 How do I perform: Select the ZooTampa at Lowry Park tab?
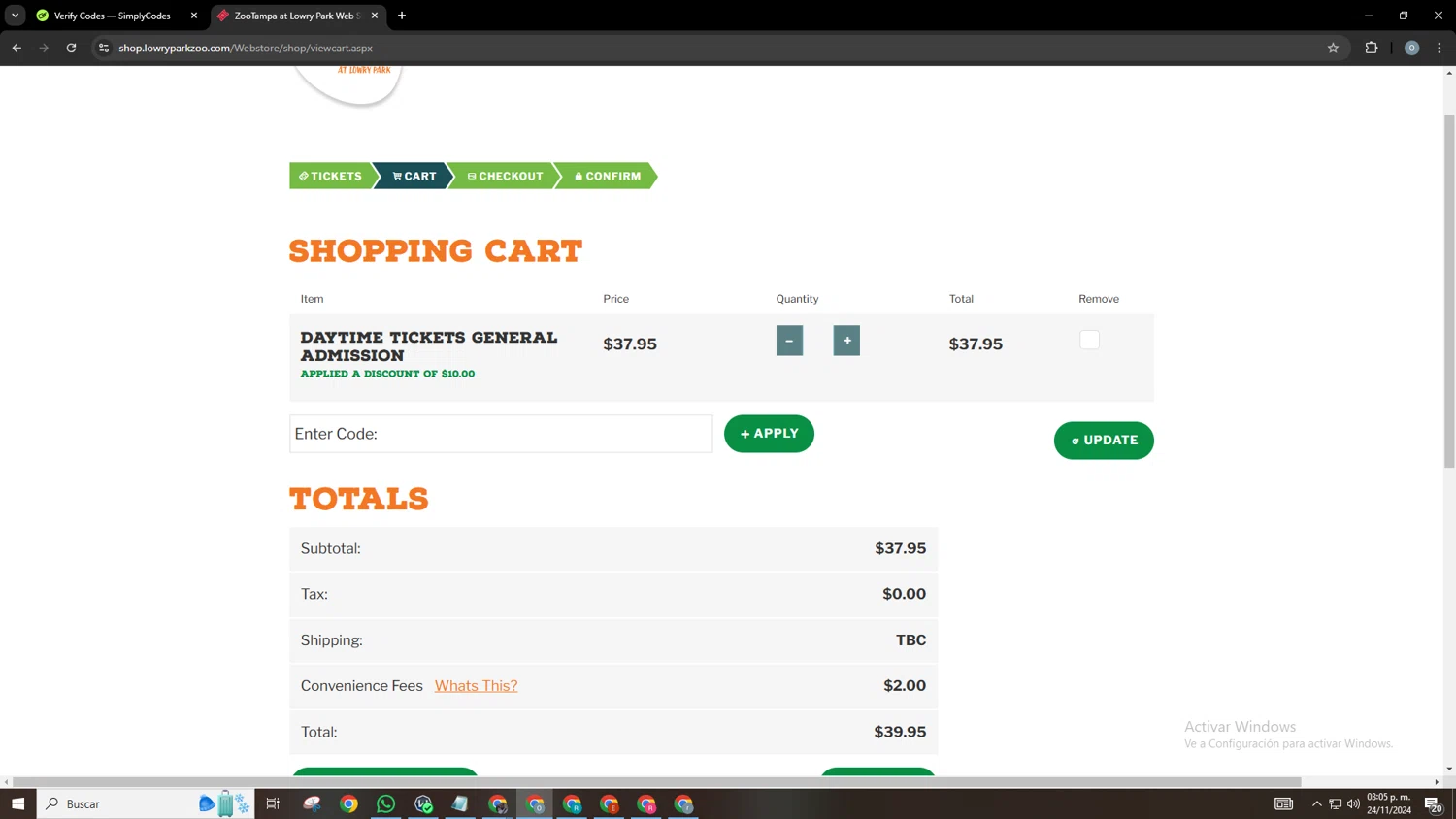click(x=296, y=16)
